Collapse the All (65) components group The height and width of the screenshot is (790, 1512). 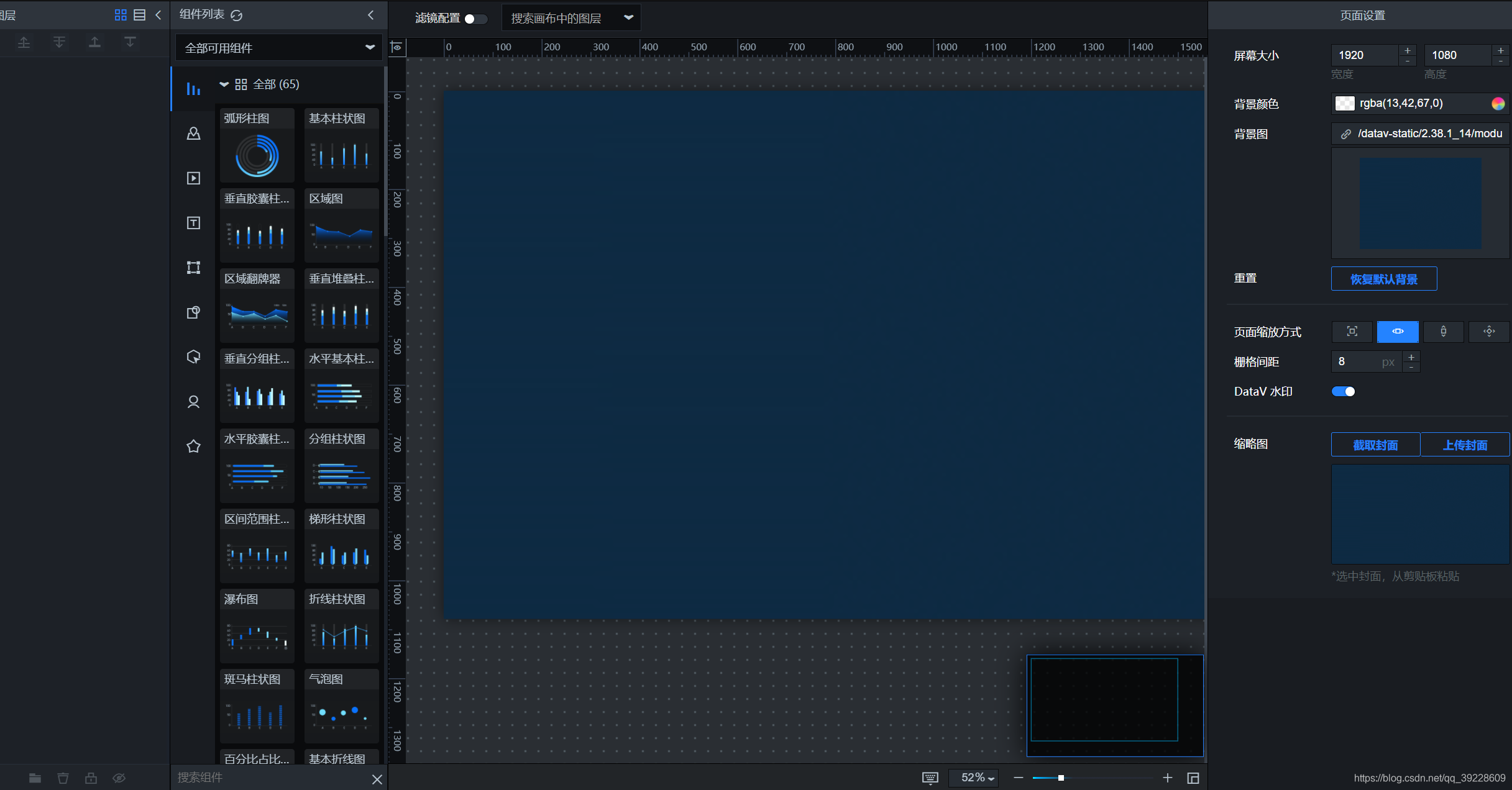click(224, 84)
